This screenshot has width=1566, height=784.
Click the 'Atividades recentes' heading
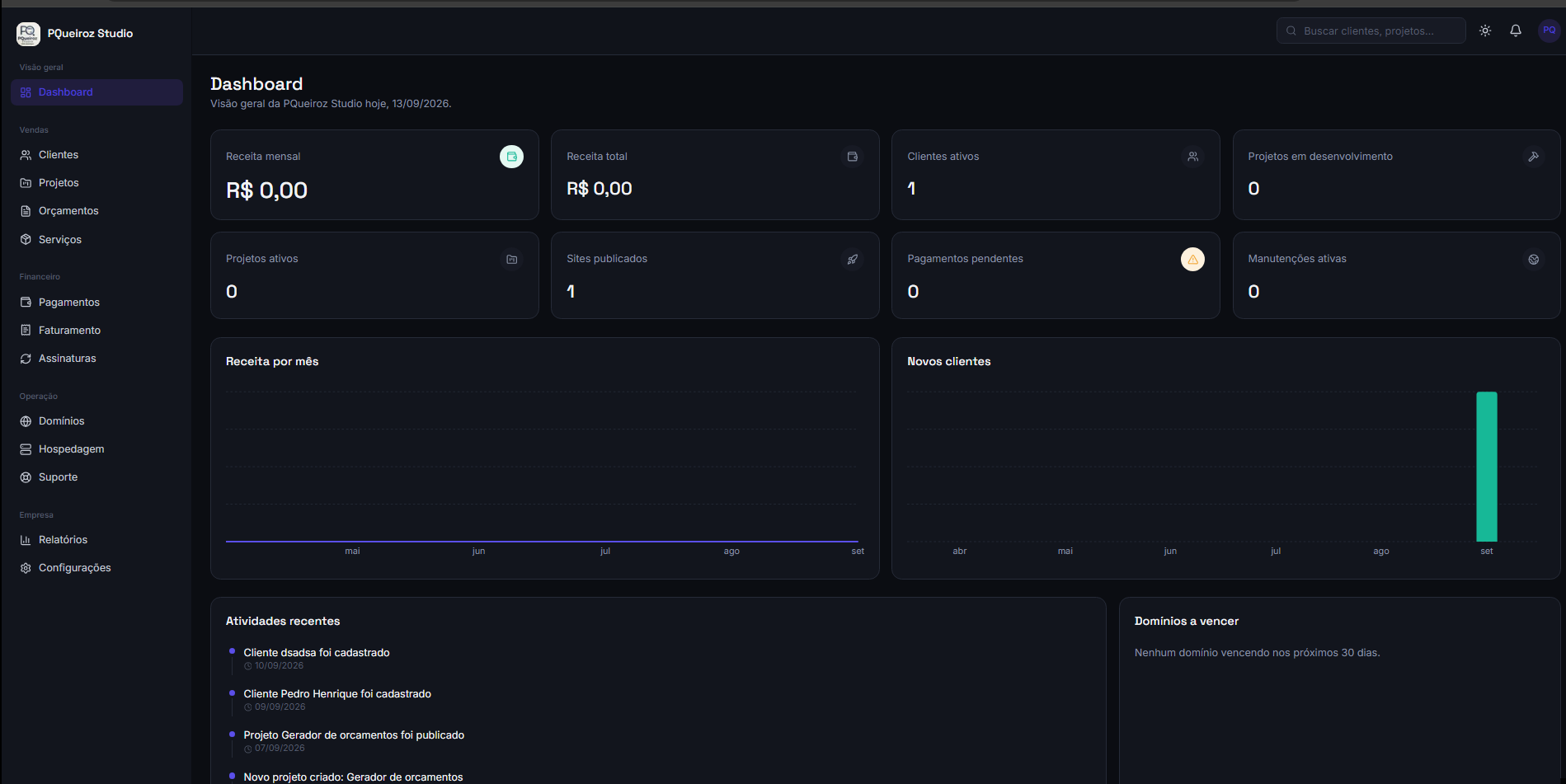(283, 622)
